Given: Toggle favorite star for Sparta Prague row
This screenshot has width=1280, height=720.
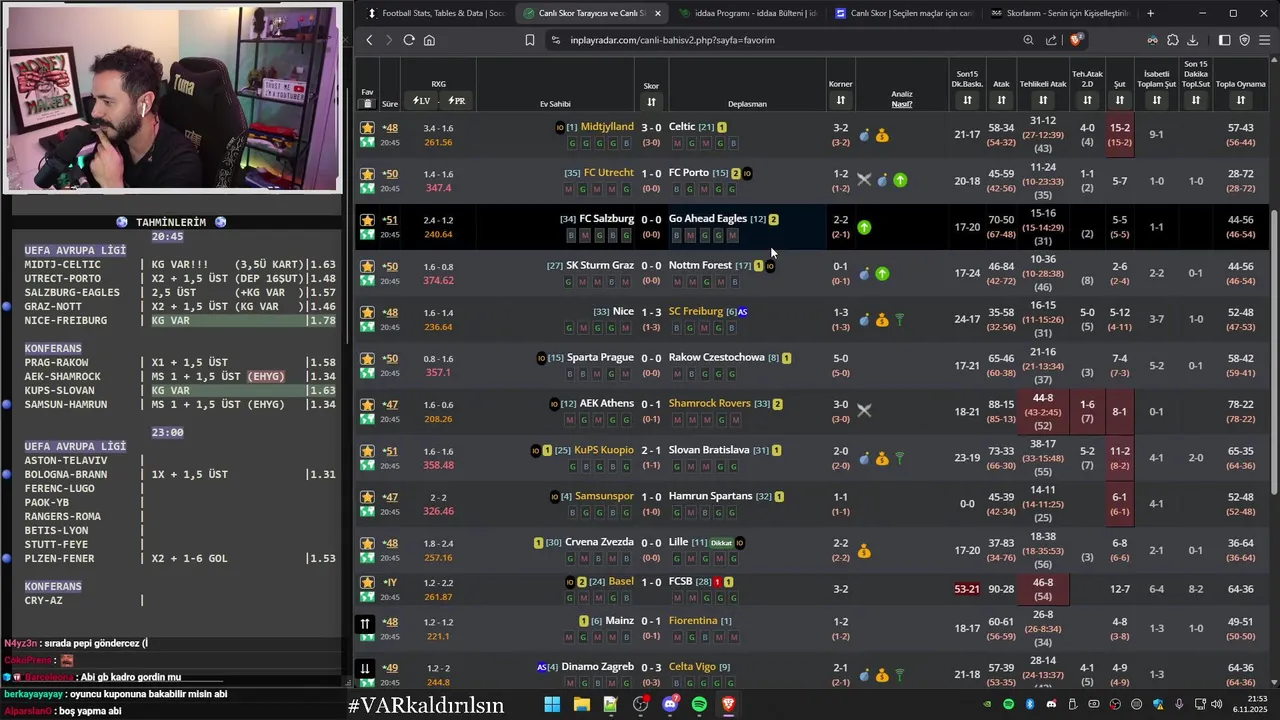Looking at the screenshot, I should 367,358.
